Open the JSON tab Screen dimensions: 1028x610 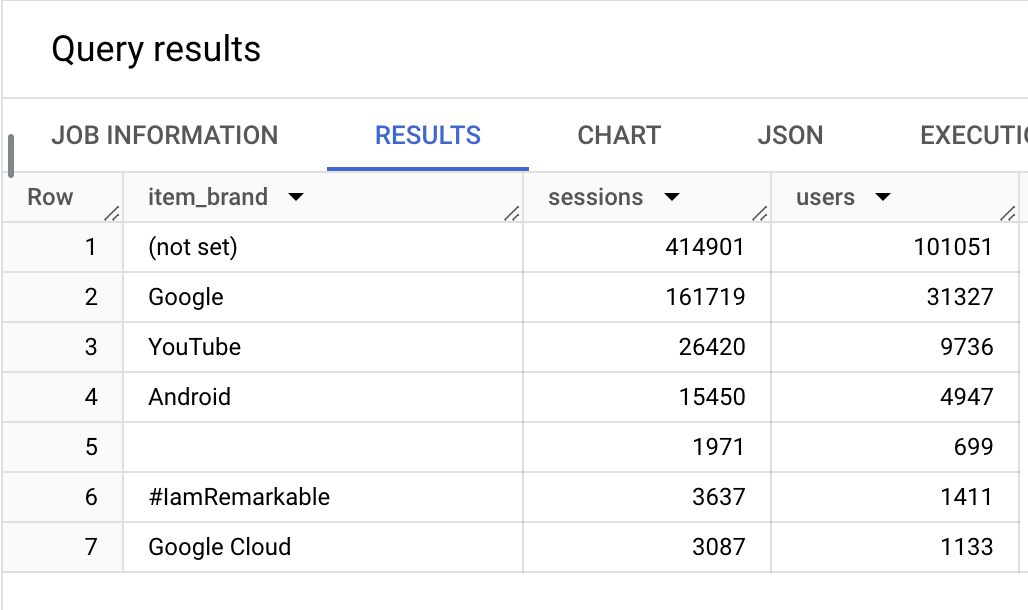tap(790, 136)
